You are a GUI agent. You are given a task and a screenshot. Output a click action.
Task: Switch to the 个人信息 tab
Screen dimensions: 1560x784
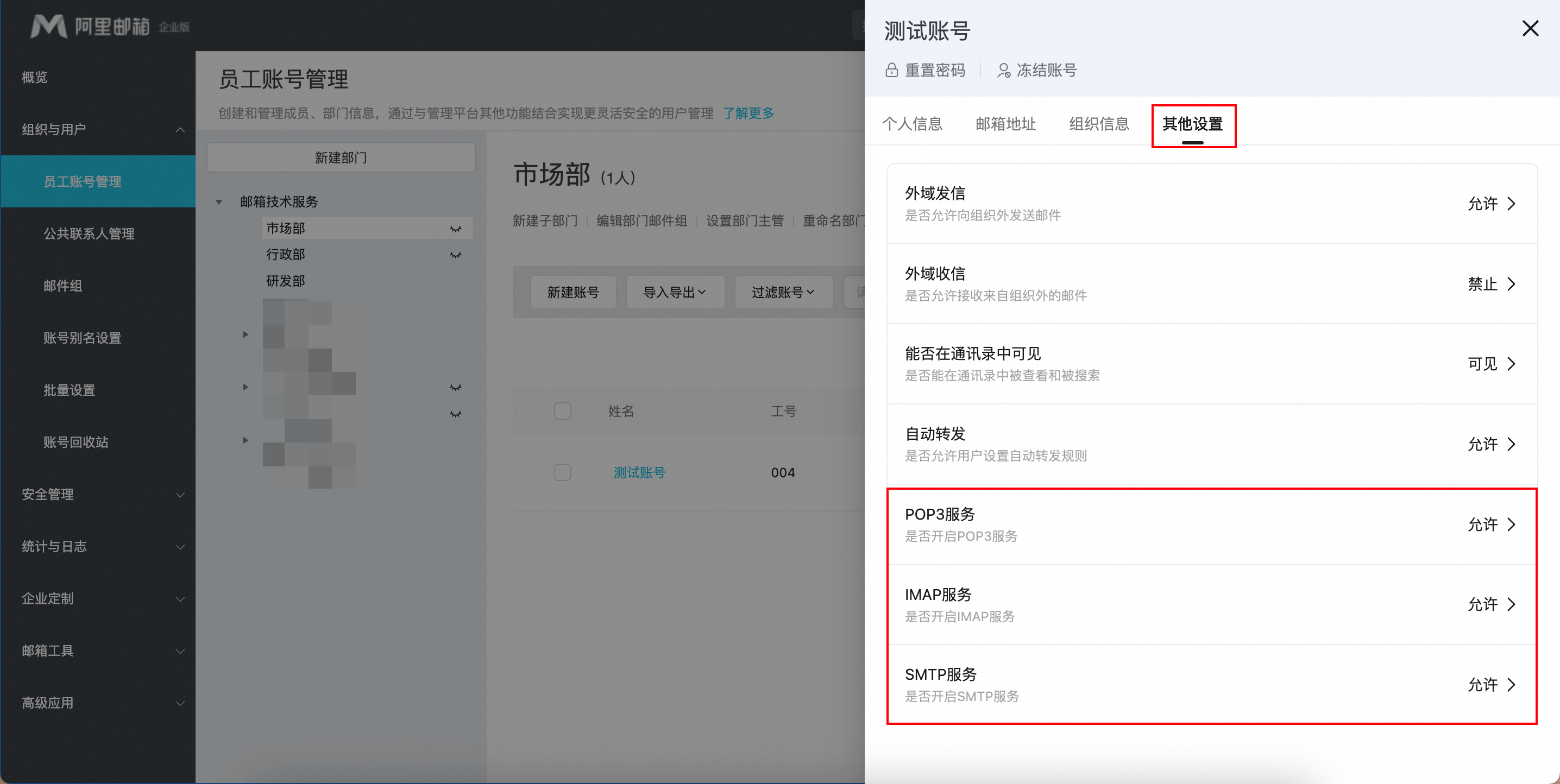click(912, 124)
